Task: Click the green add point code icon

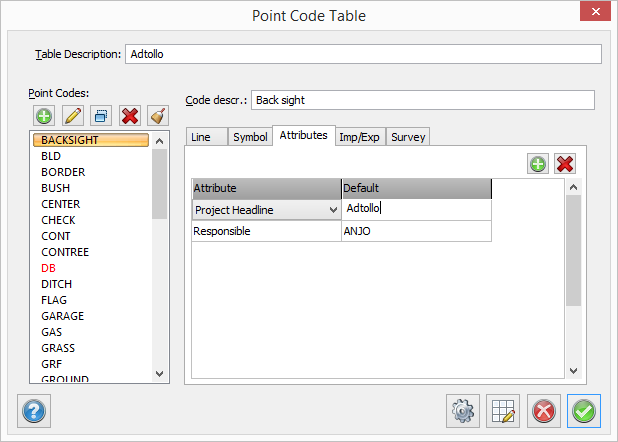Action: pos(44,115)
